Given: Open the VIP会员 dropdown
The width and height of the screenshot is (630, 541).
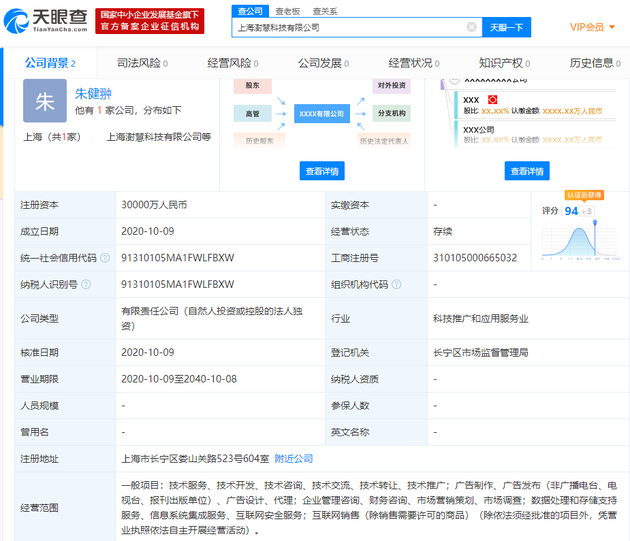Looking at the screenshot, I should tap(592, 27).
